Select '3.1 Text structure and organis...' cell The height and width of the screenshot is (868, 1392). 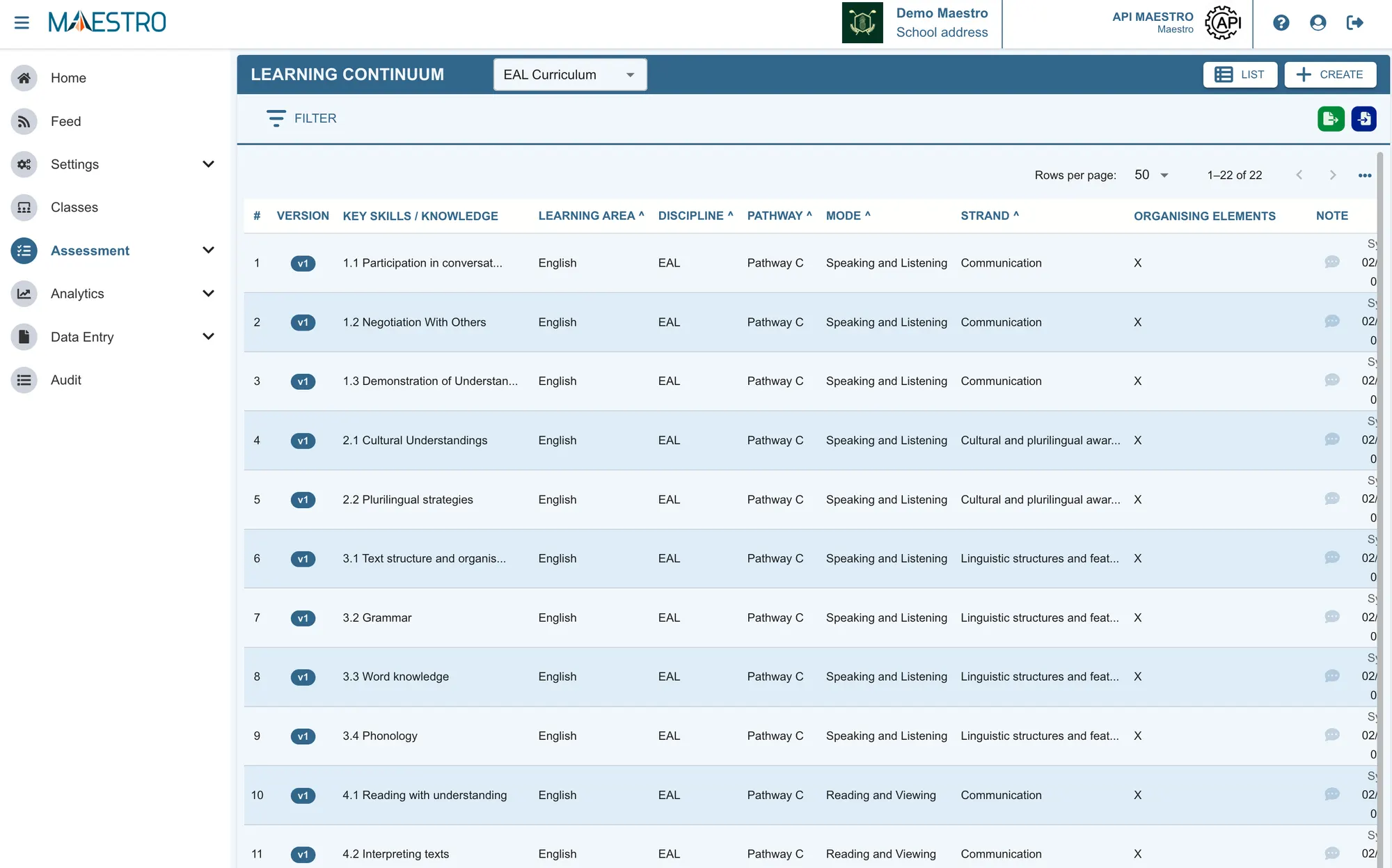(425, 558)
